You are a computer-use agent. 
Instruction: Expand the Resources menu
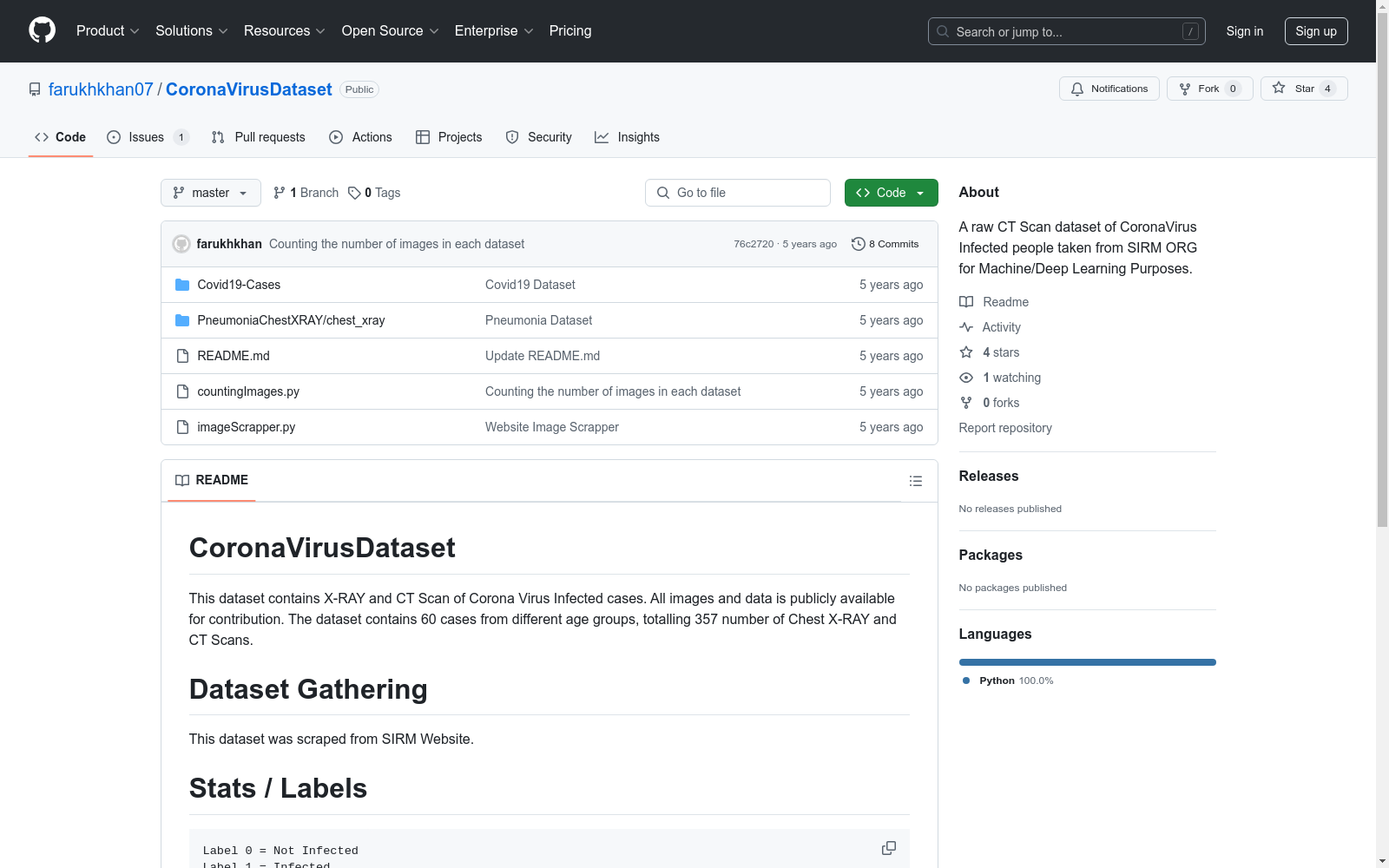click(285, 31)
